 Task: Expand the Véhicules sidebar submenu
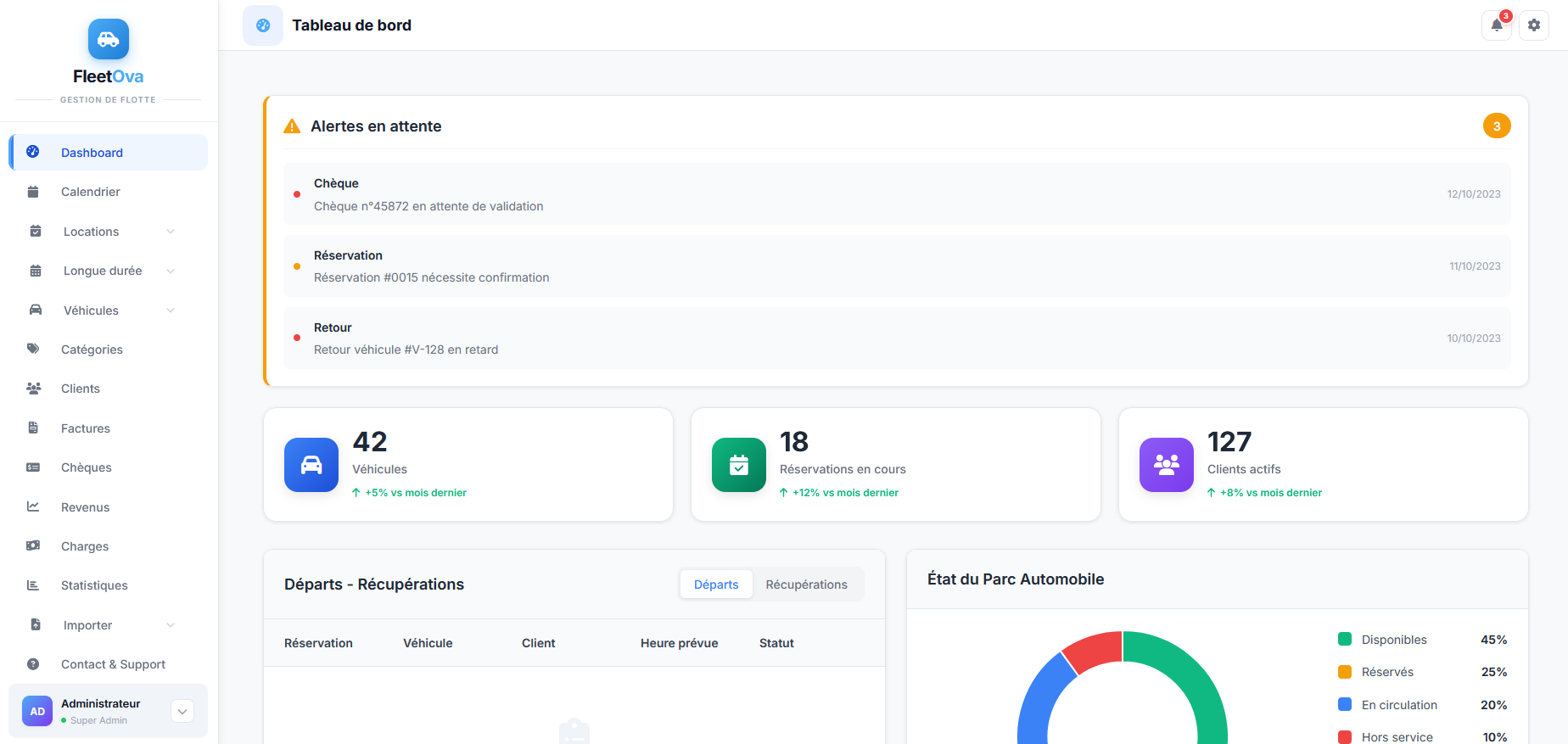point(171,310)
